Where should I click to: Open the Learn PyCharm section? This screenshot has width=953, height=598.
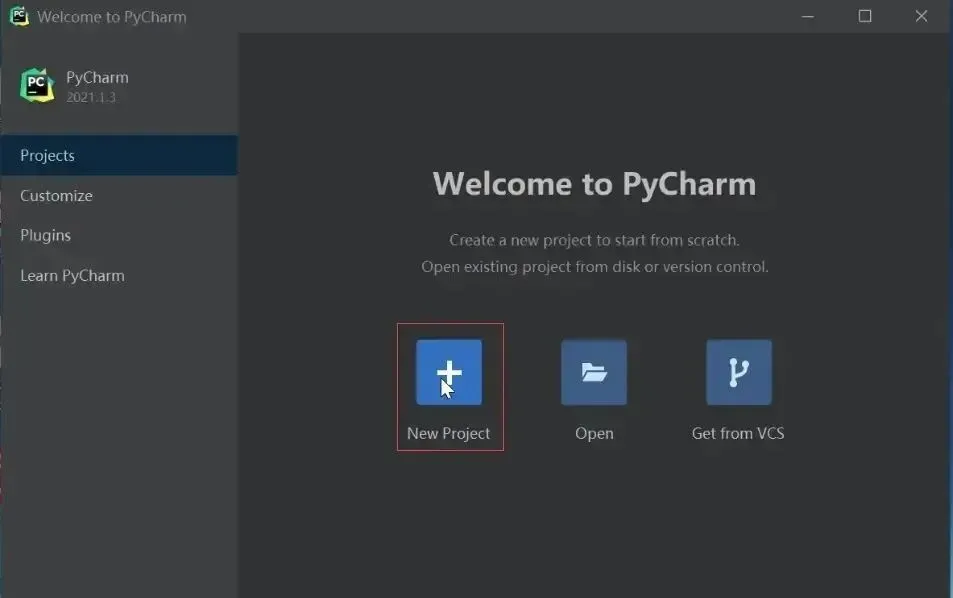point(119,275)
